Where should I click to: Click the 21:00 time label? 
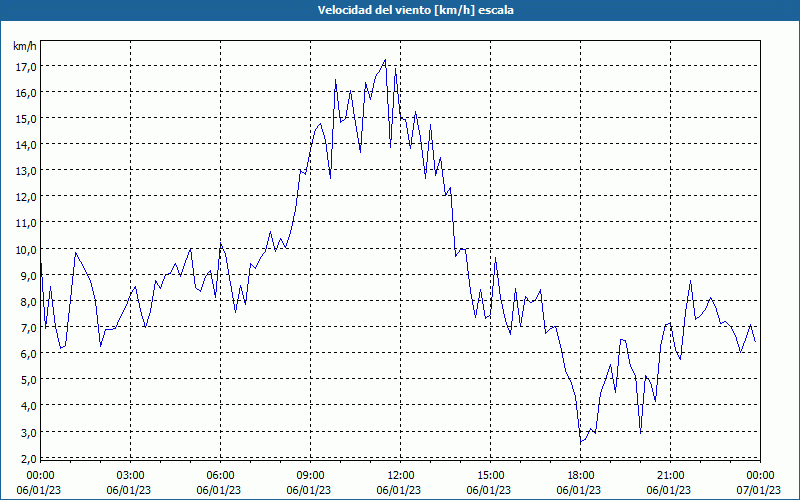pos(670,476)
